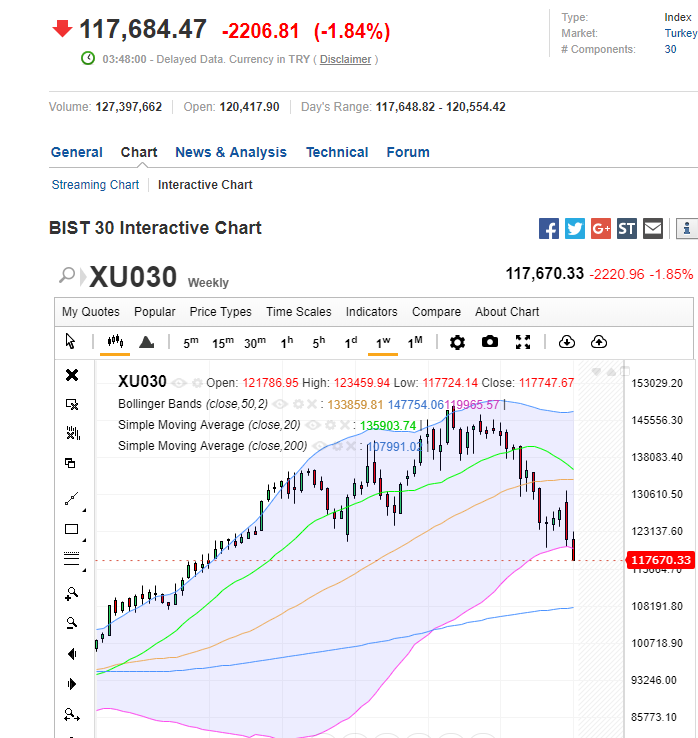This screenshot has height=738, width=698.
Task: Select the trend line drawing tool
Action: pyautogui.click(x=72, y=498)
